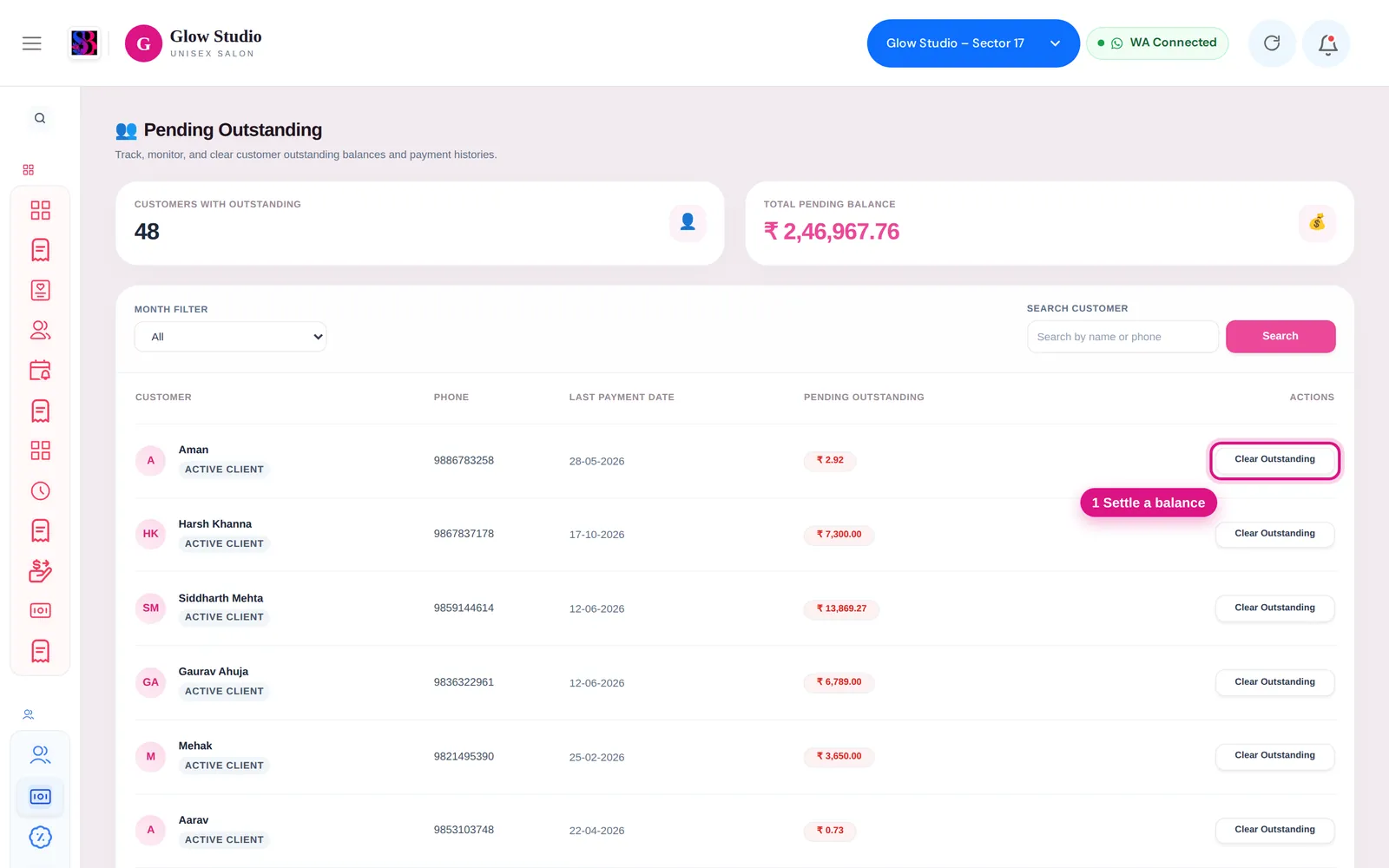Image resolution: width=1389 pixels, height=868 pixels.
Task: Click Active Client badge under Mehak
Action: tap(224, 766)
